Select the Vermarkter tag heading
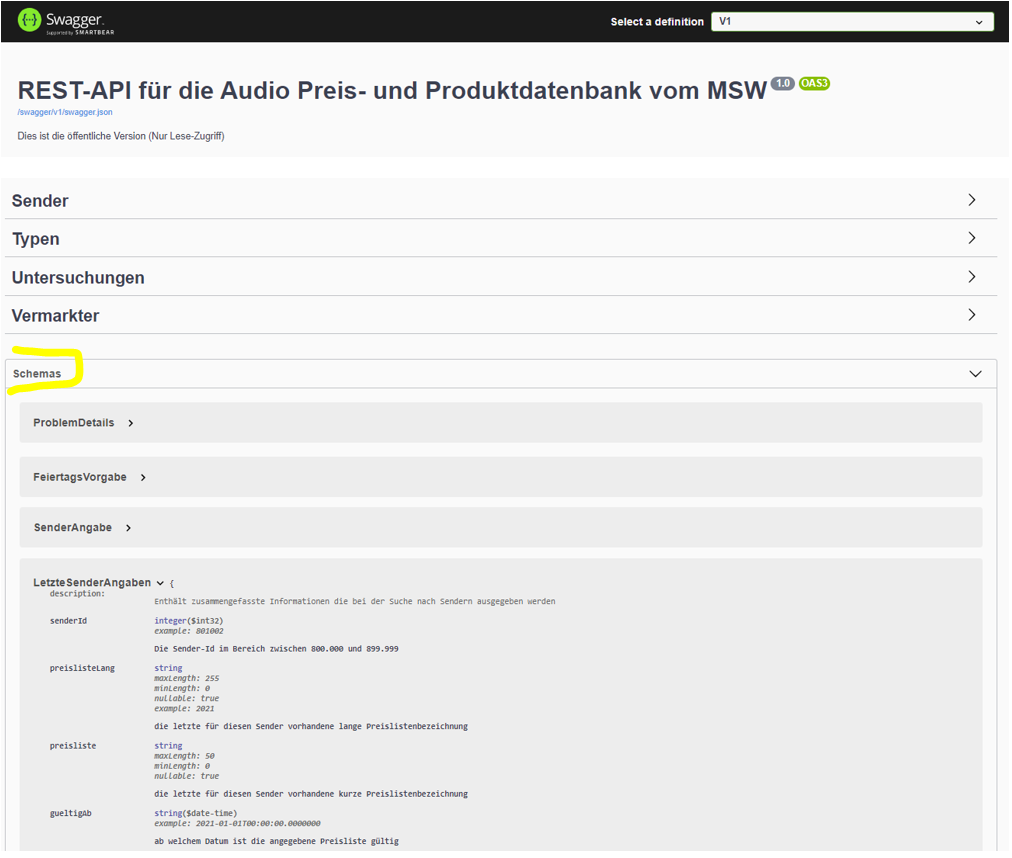Screen dimensions: 1012x858 coord(56,316)
